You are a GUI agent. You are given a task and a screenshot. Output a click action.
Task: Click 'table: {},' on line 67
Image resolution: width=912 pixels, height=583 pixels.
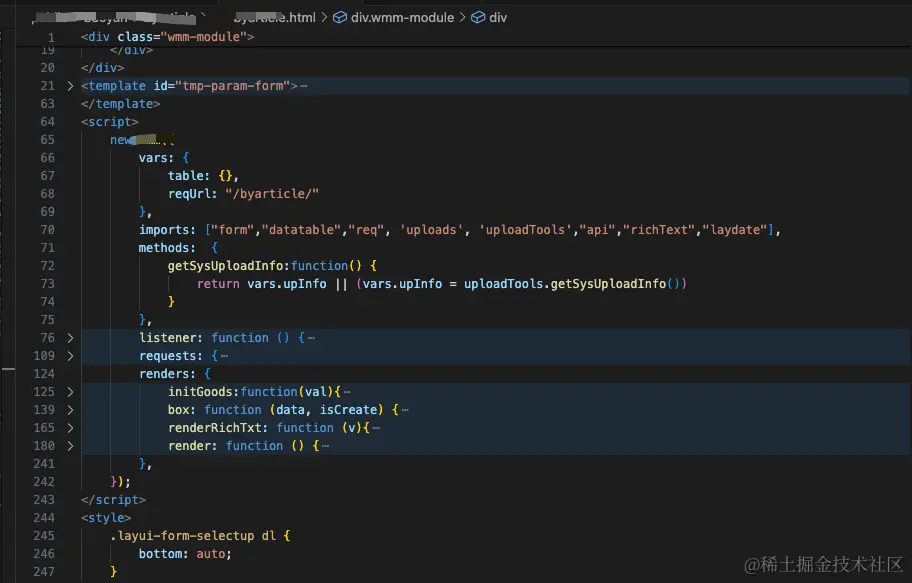pos(203,176)
